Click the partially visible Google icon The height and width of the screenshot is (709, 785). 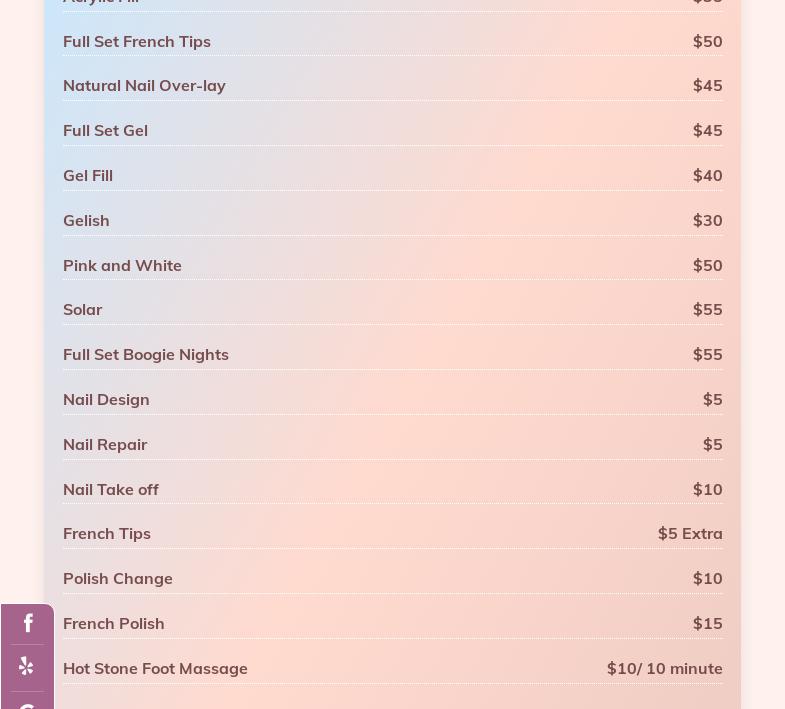click(x=27, y=703)
